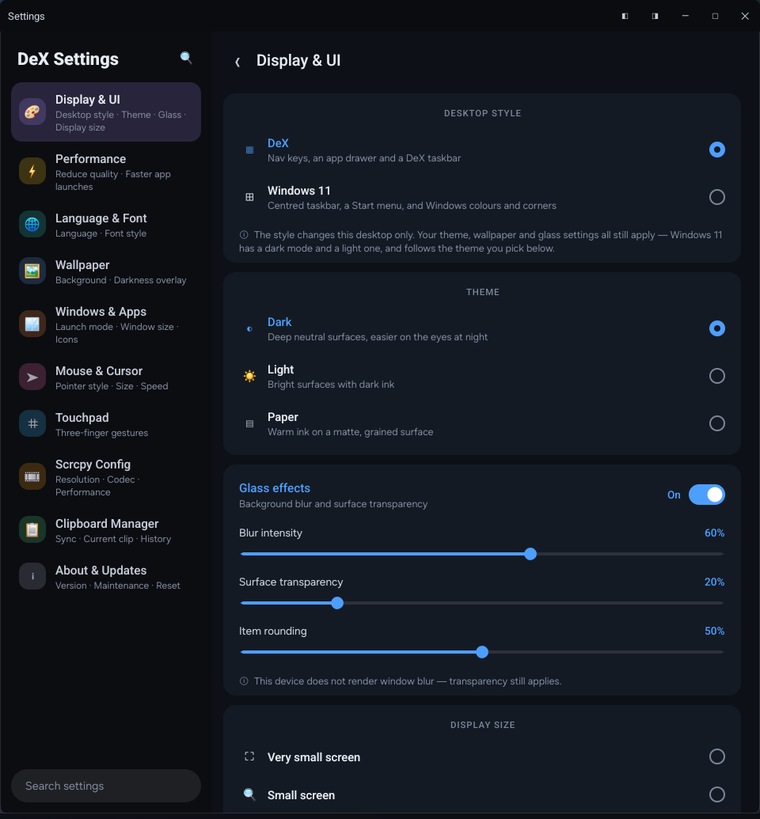The image size is (760, 819).
Task: Switch to Mouse & Cursor settings
Action: tap(106, 377)
